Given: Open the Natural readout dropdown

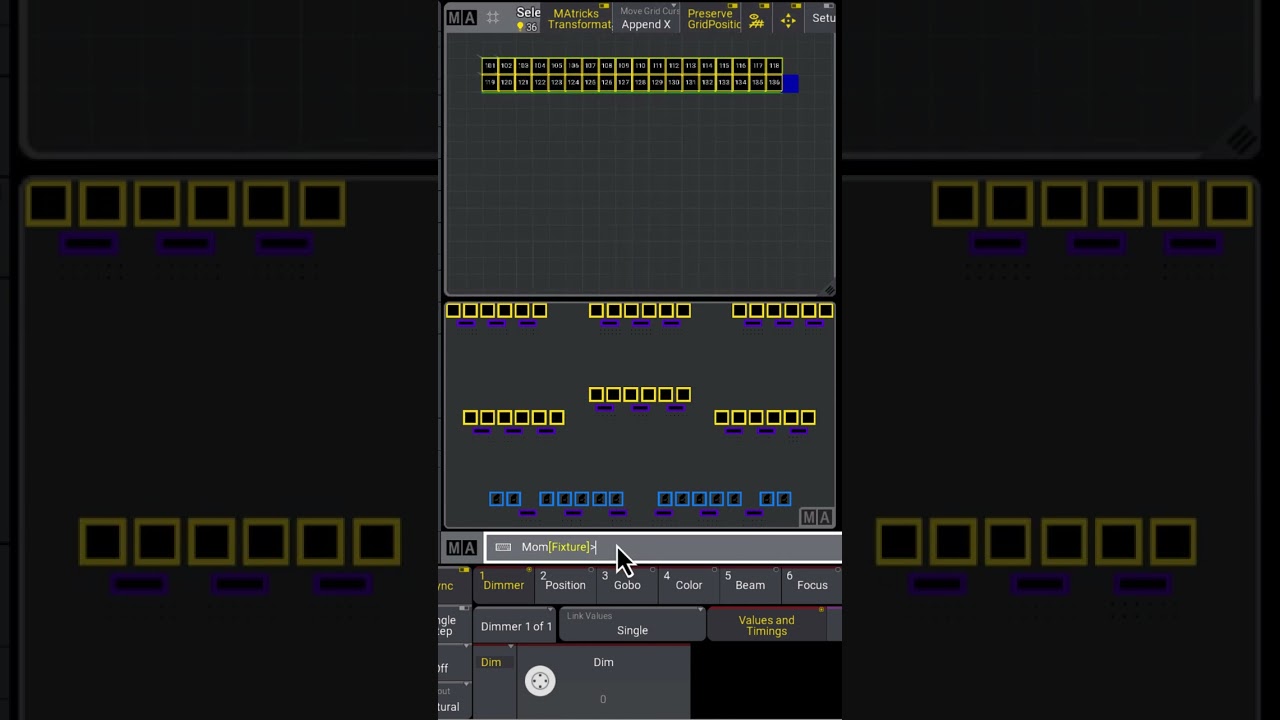Looking at the screenshot, I should (x=454, y=701).
